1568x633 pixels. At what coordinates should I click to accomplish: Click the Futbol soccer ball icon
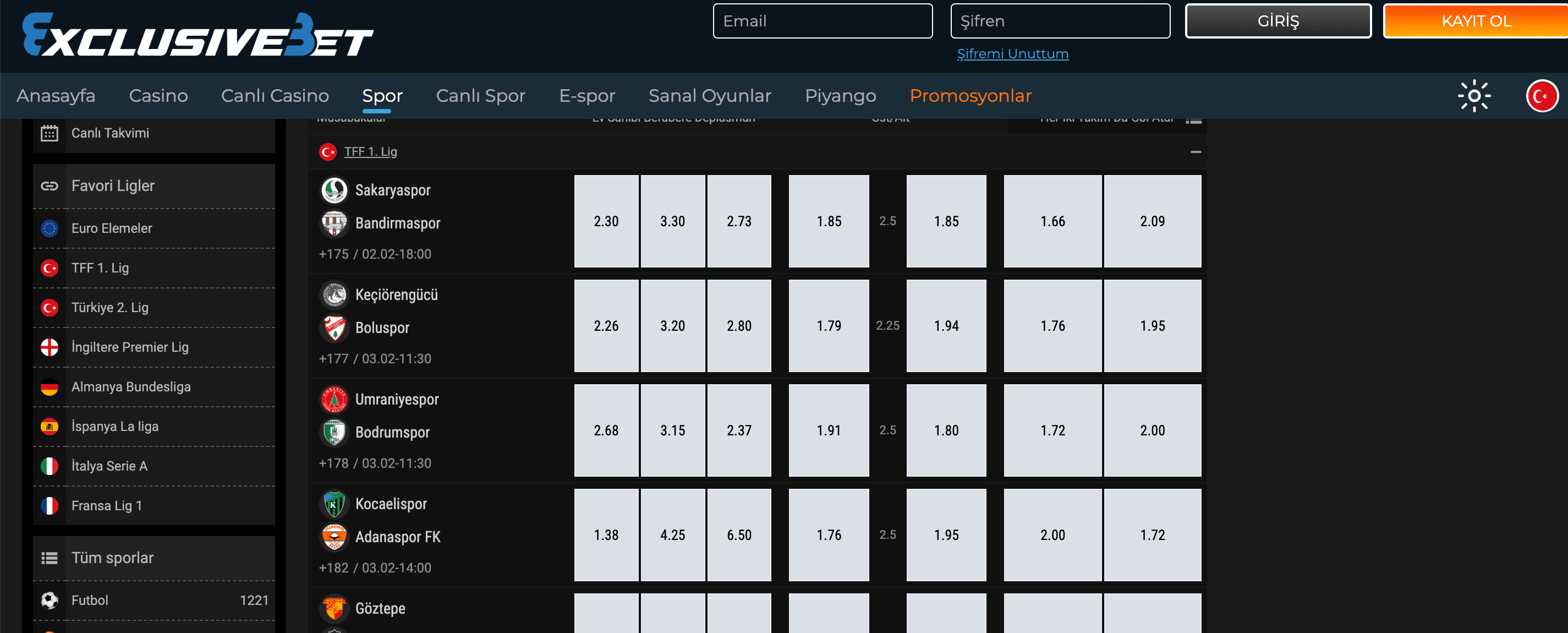pyautogui.click(x=50, y=601)
